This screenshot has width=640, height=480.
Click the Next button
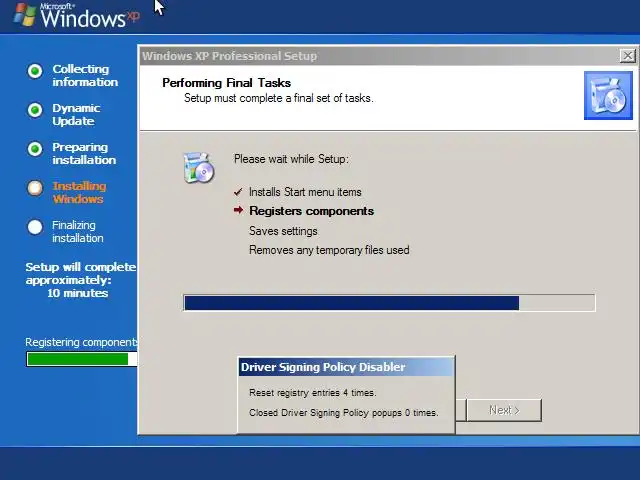504,410
